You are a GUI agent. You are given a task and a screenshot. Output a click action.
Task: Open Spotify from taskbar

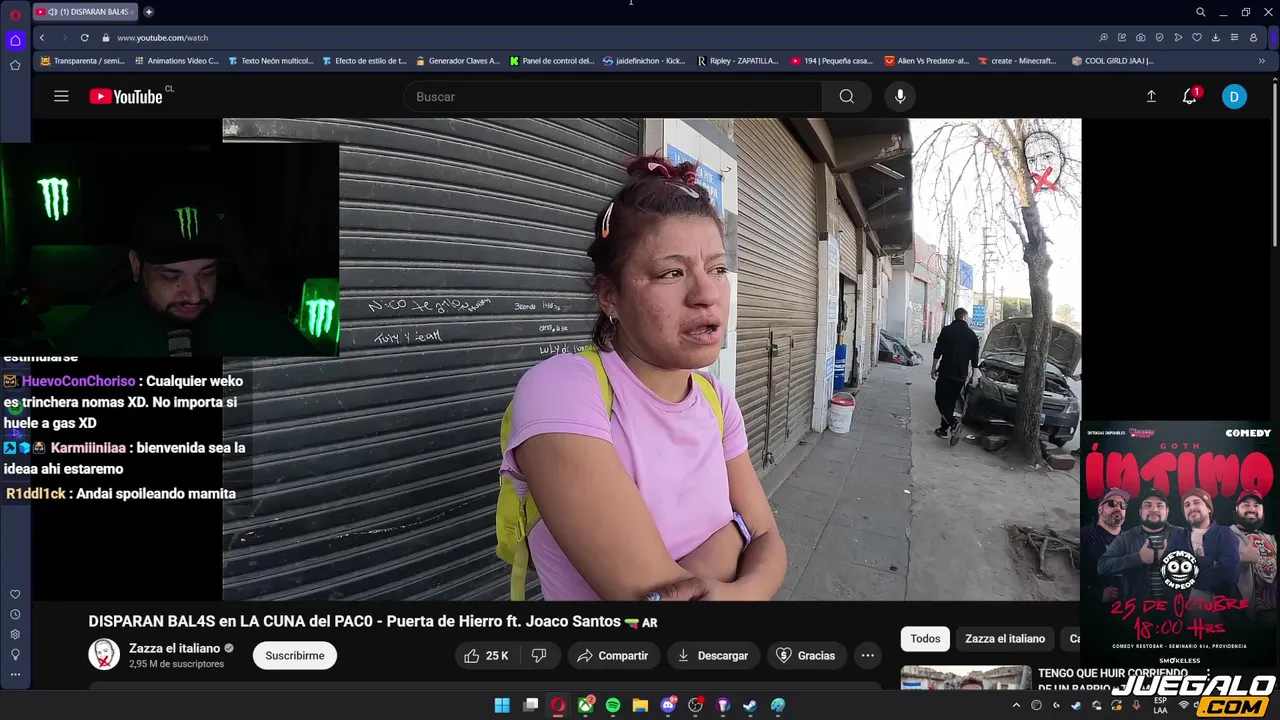613,705
